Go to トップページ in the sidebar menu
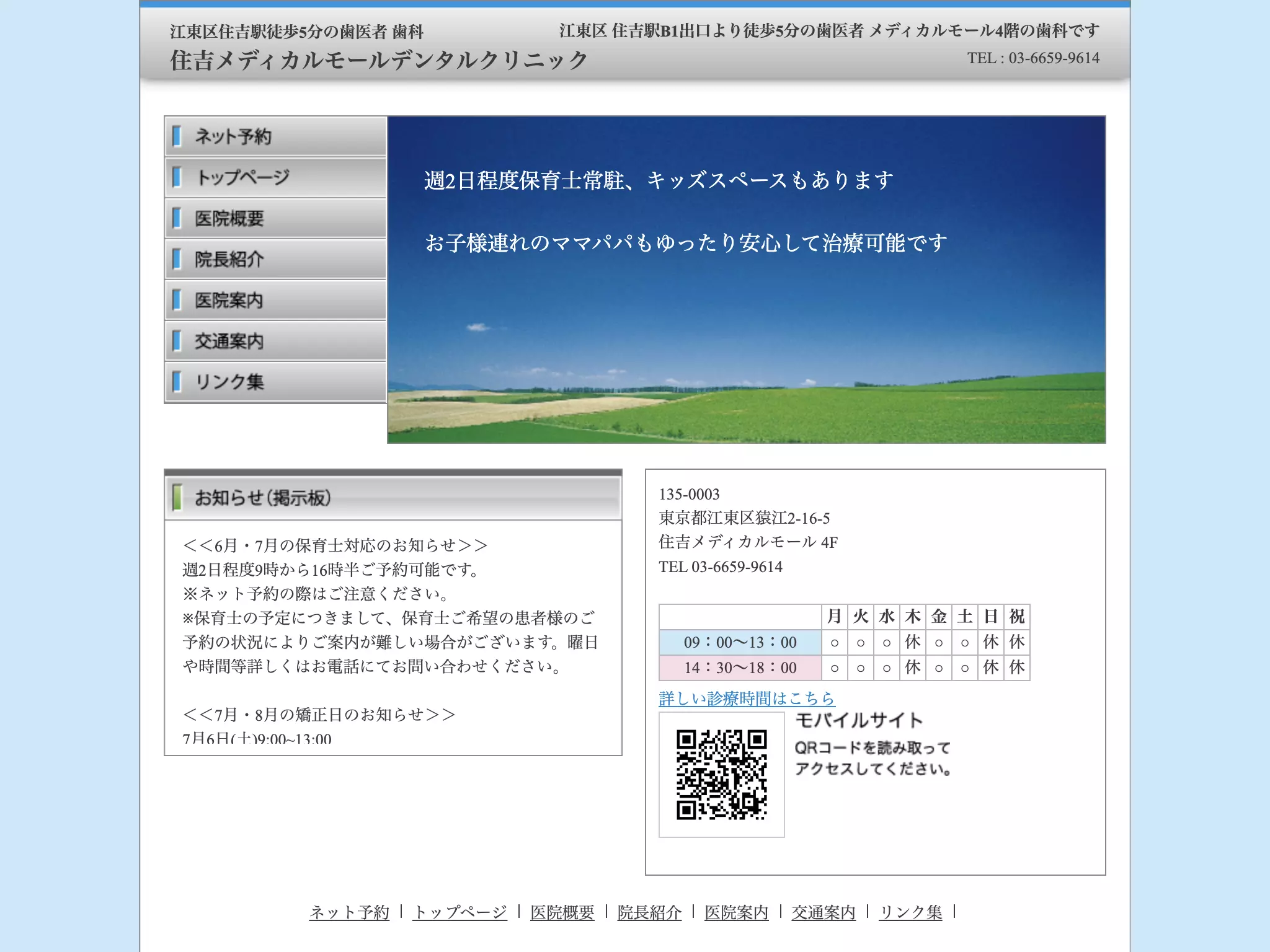 click(275, 177)
